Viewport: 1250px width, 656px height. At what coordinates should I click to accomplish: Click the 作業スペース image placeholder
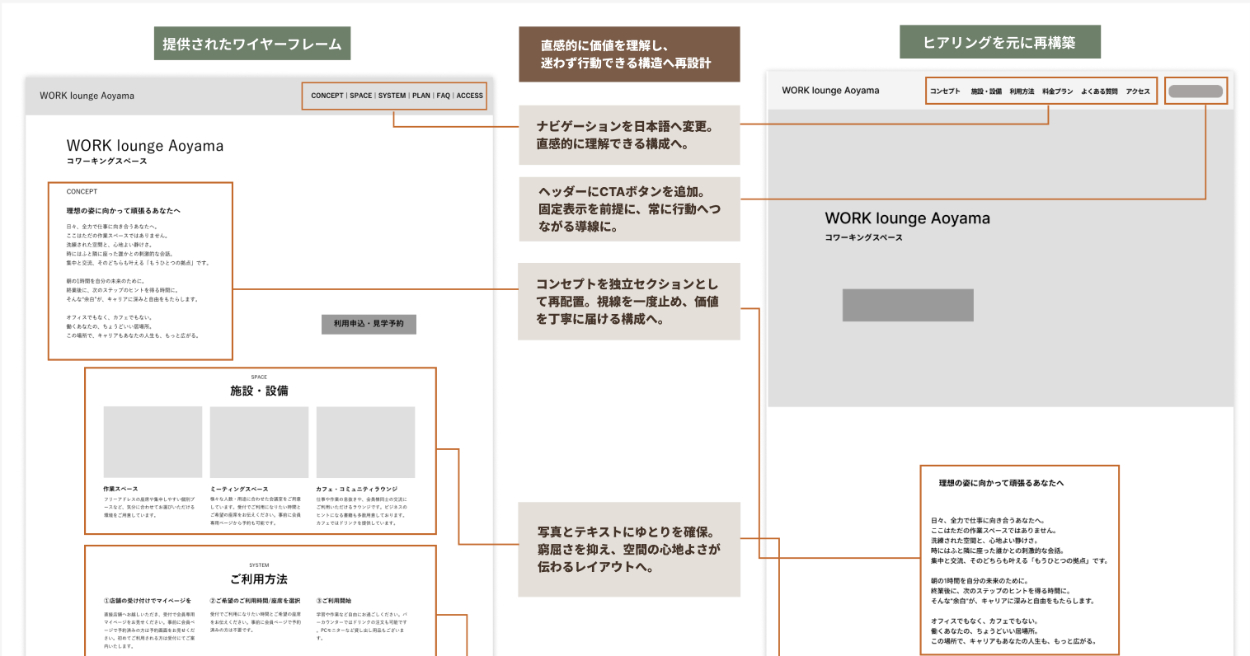pos(153,442)
